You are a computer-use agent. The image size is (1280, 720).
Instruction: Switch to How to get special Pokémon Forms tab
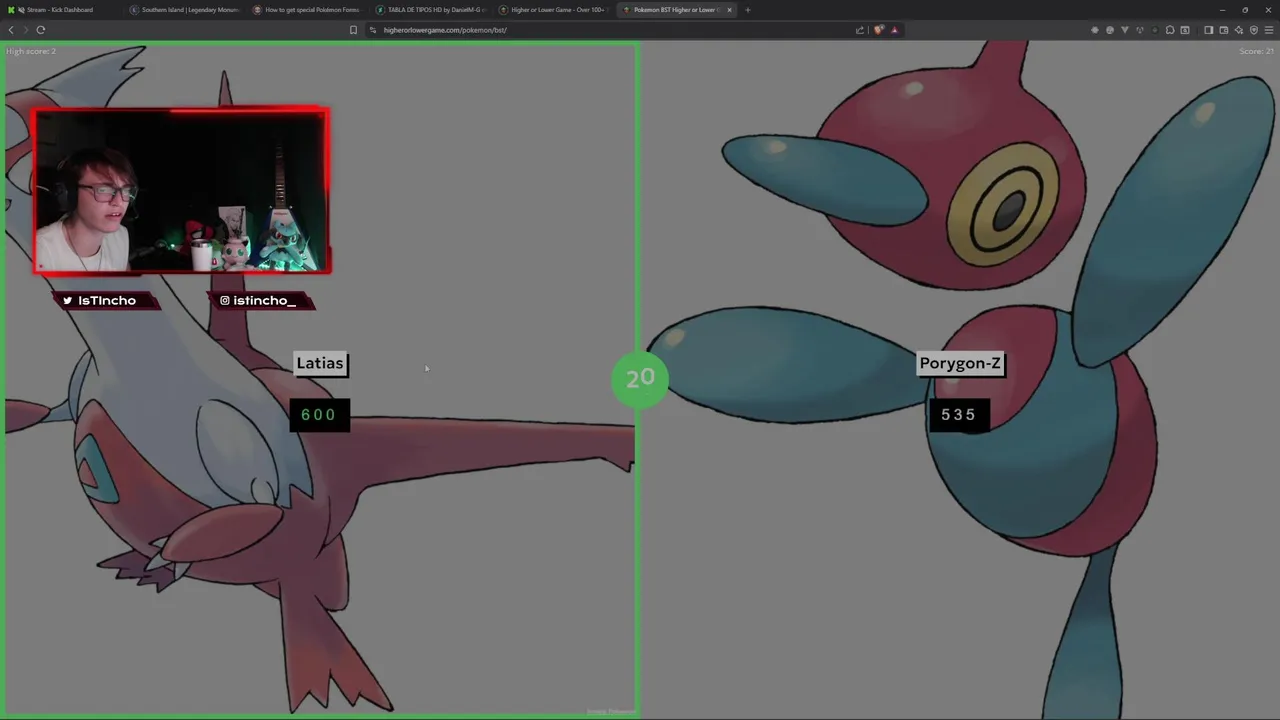(x=308, y=10)
